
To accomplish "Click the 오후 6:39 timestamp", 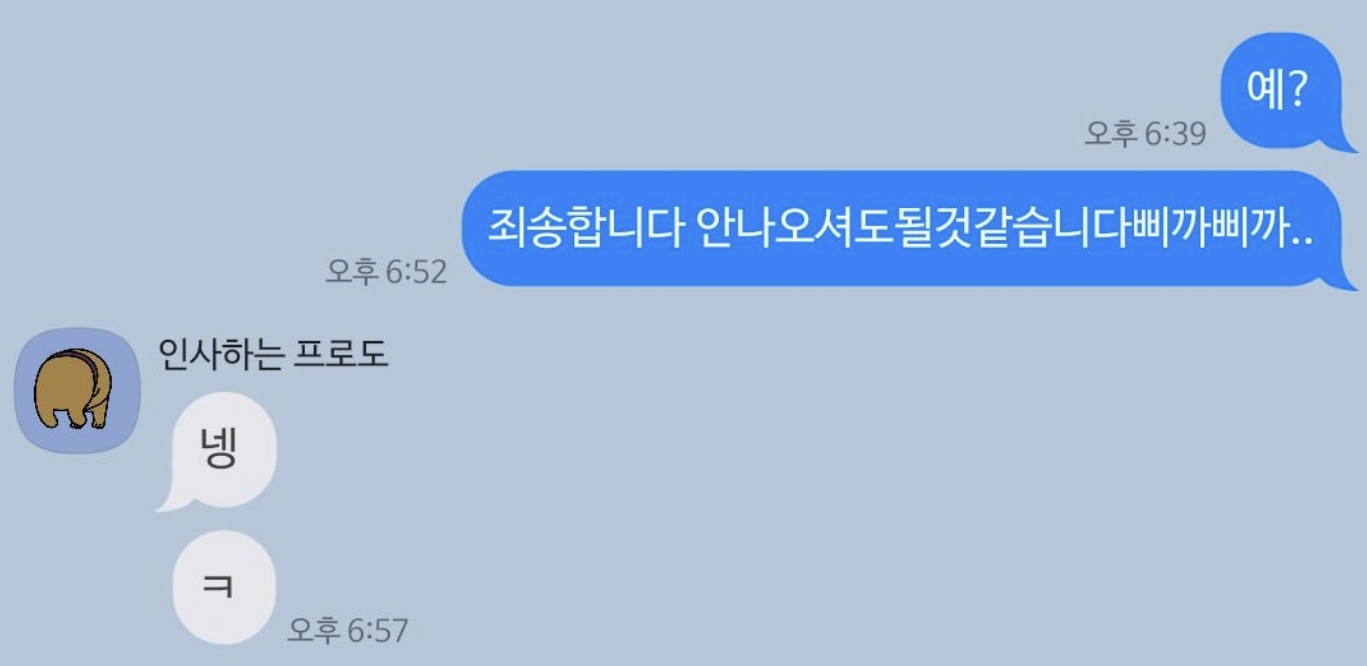I will (x=1145, y=134).
